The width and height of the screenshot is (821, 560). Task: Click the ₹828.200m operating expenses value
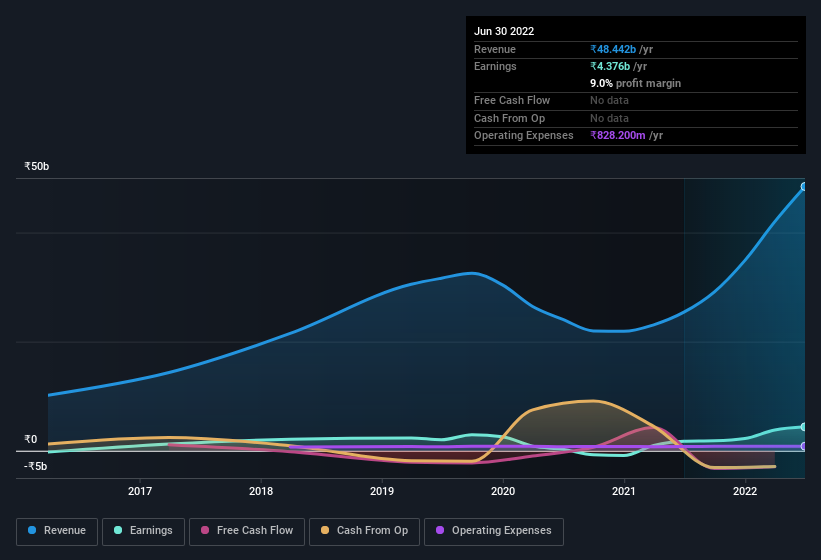click(x=617, y=136)
